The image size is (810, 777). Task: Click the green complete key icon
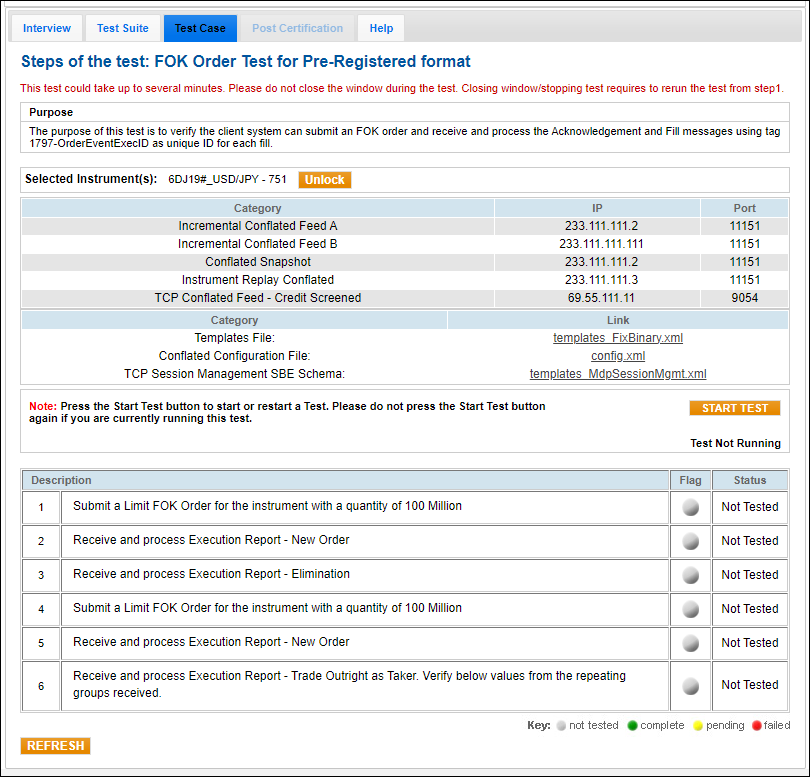coord(631,726)
